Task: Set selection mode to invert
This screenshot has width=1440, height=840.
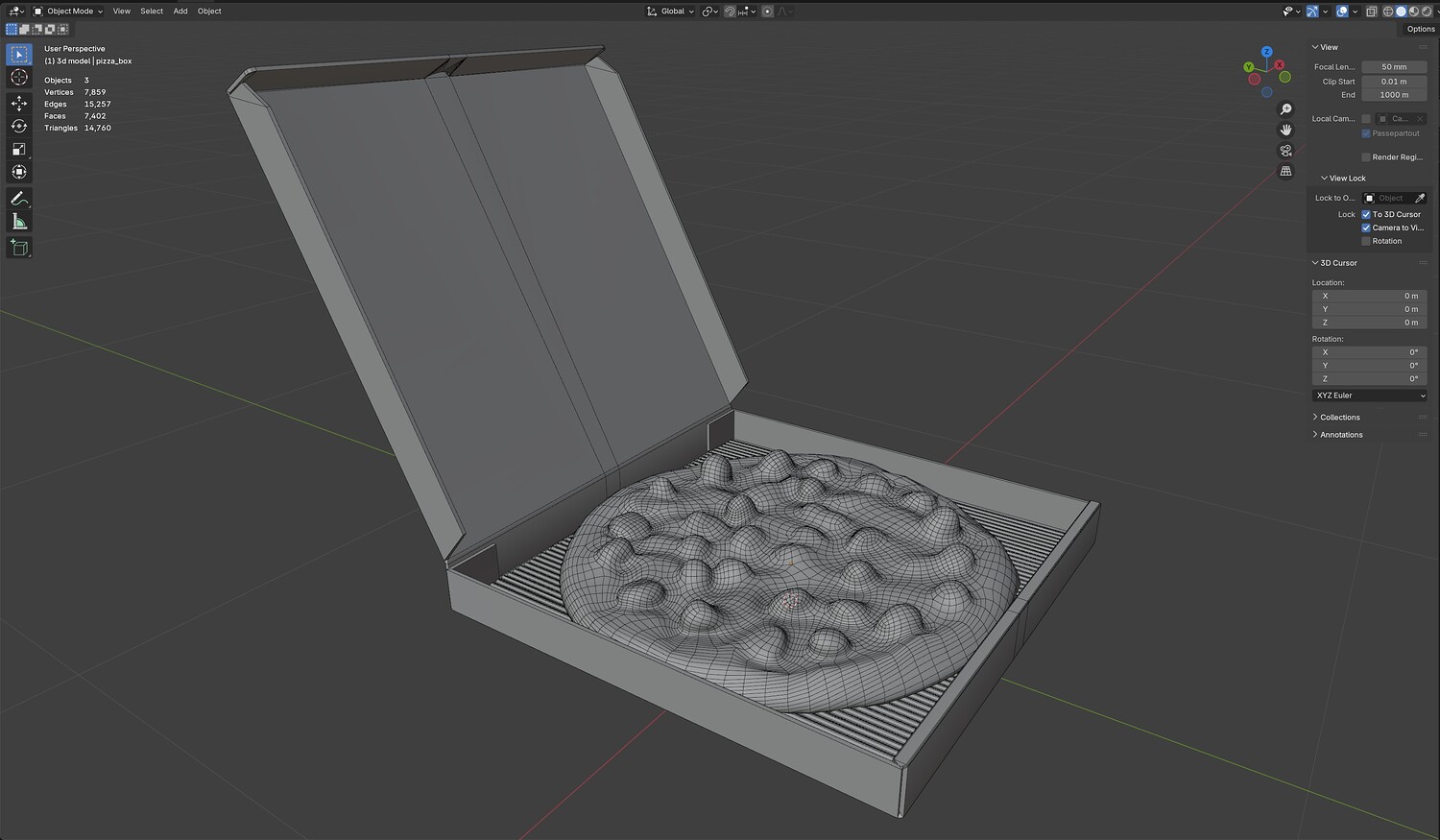Action: point(51,30)
